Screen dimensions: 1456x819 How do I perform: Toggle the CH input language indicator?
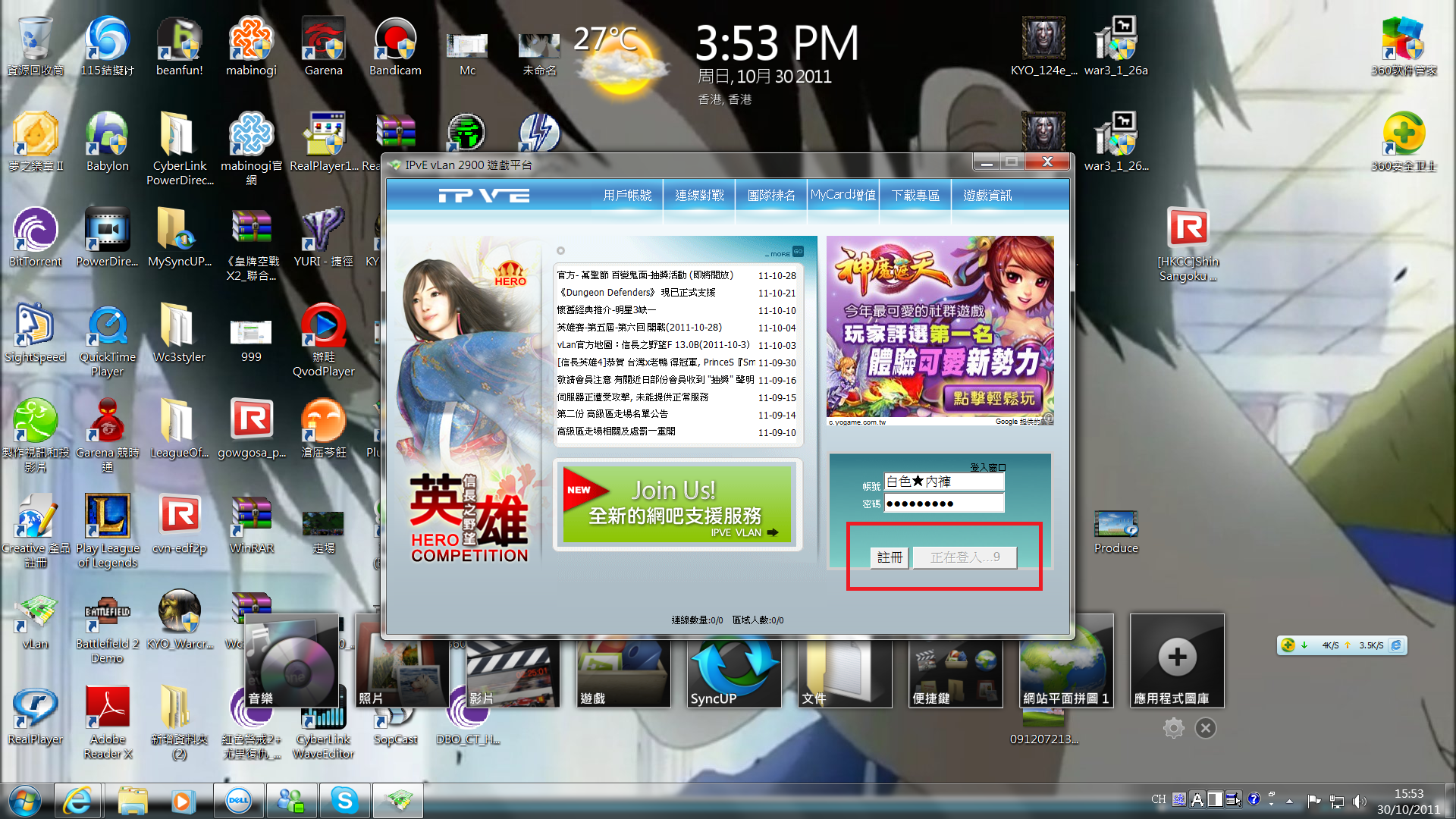click(1158, 799)
